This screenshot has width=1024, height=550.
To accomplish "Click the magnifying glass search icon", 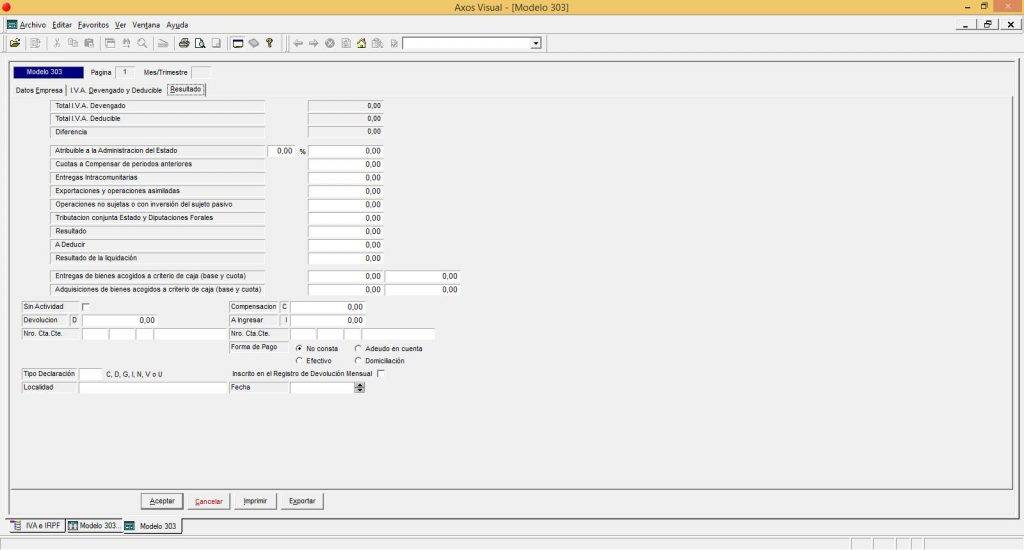I will (143, 43).
